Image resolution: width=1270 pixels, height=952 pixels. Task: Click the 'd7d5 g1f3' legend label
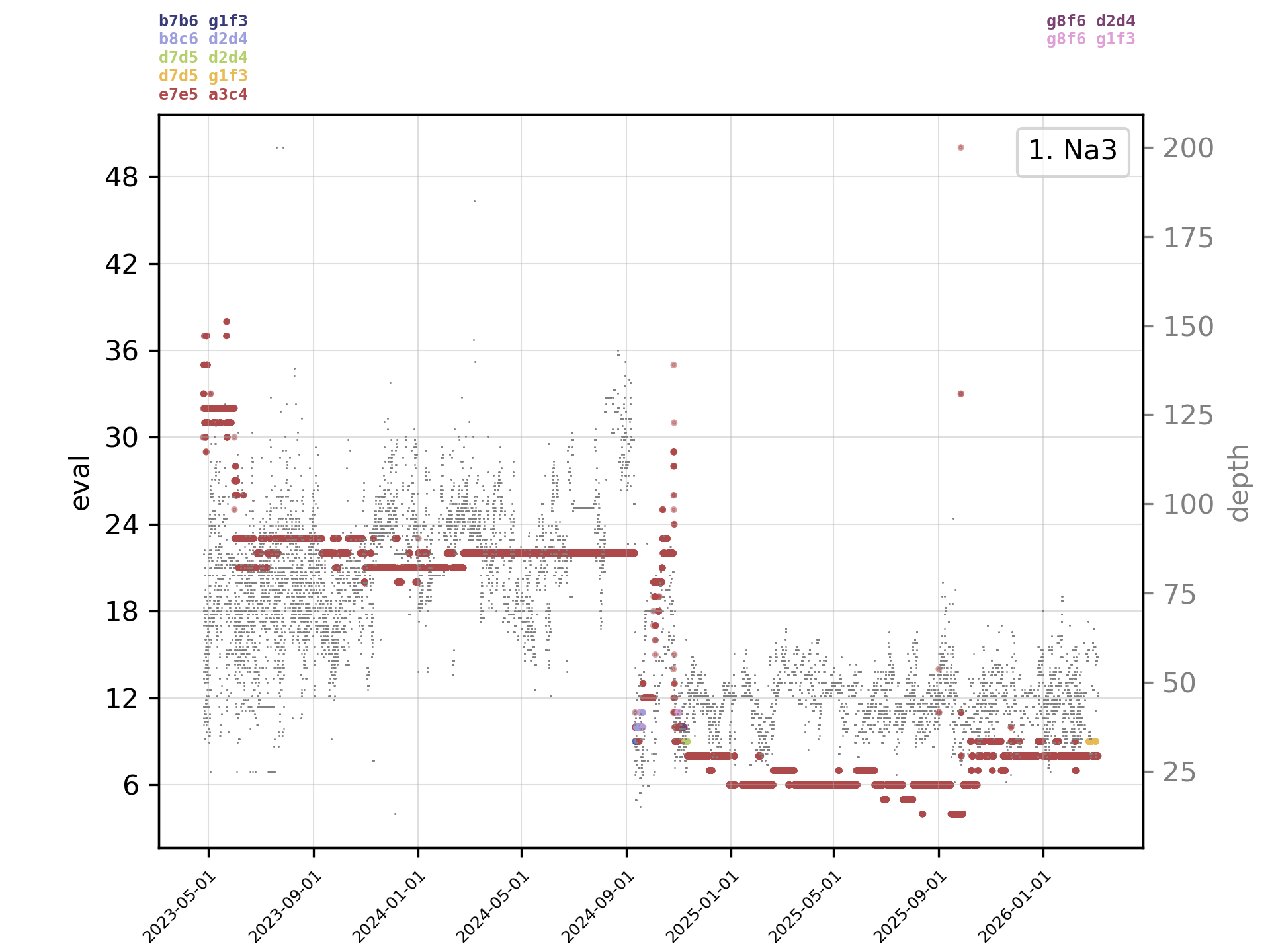(203, 76)
